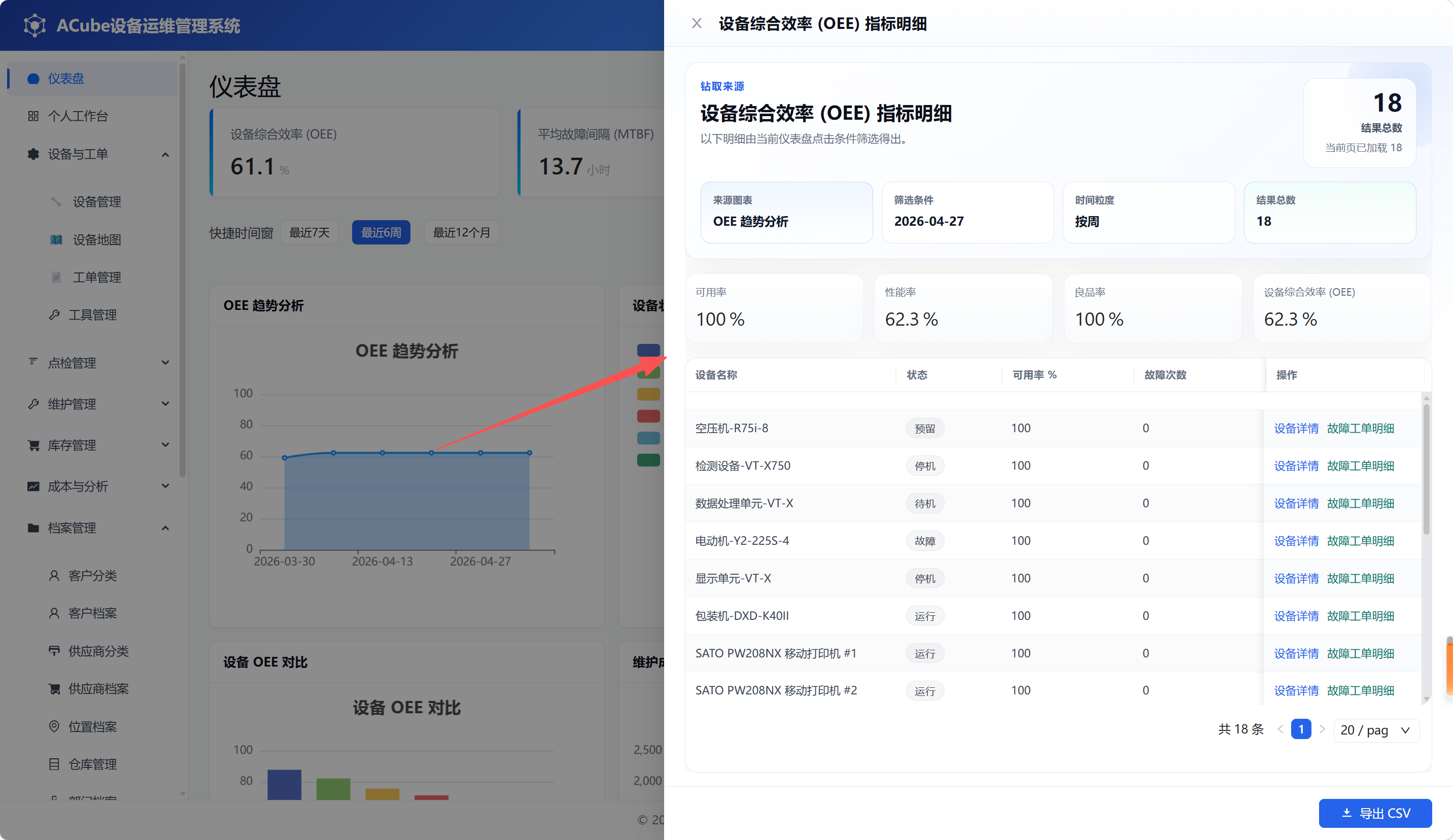Click the blue legend swatch in chart

tap(648, 350)
